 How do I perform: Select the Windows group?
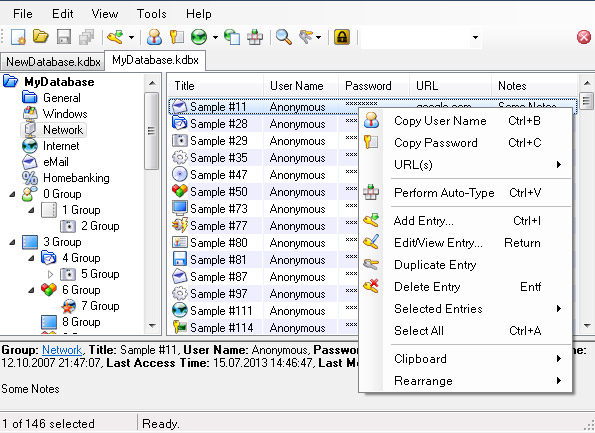tap(65, 114)
